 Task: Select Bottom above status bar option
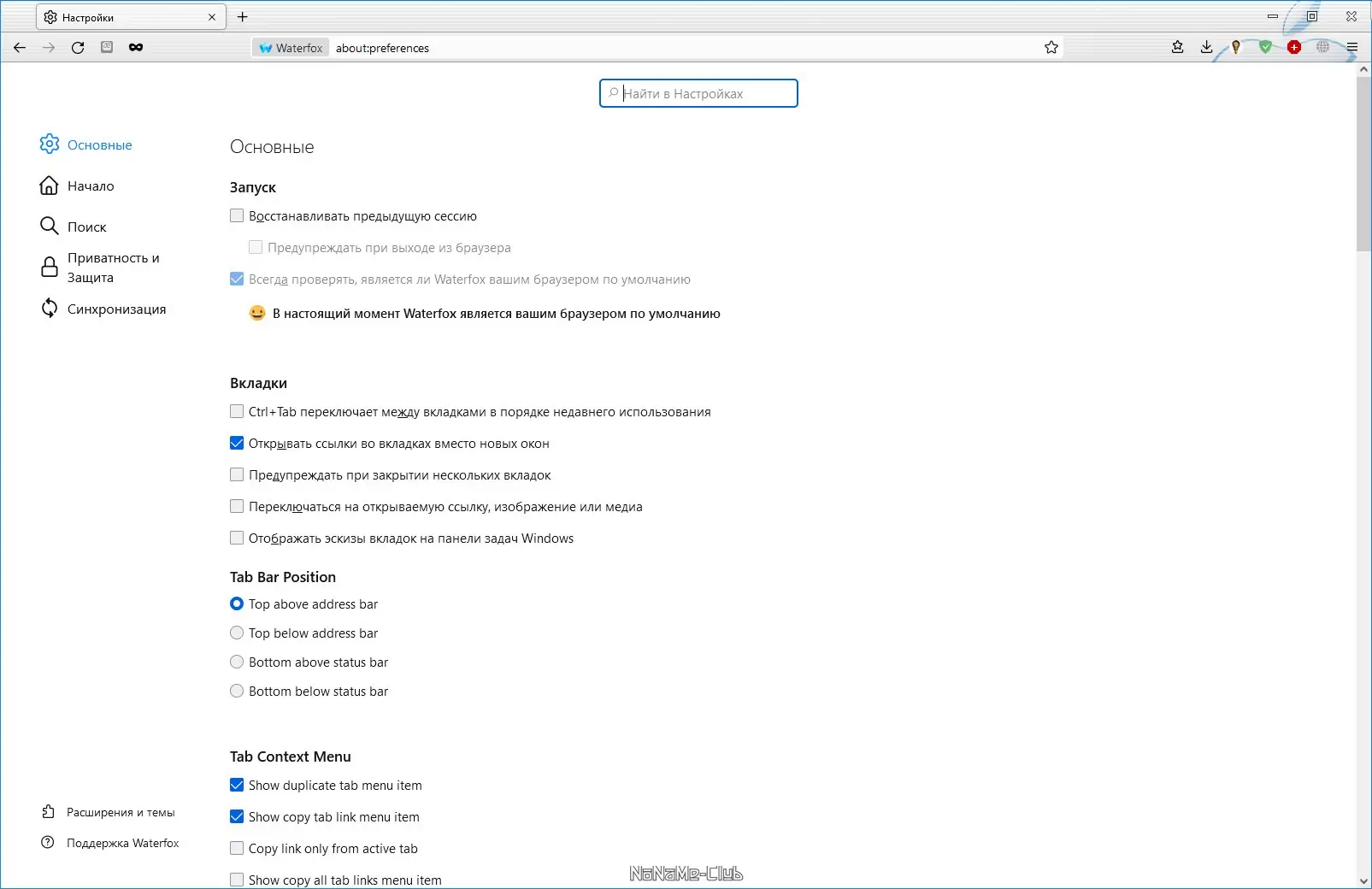click(x=237, y=662)
